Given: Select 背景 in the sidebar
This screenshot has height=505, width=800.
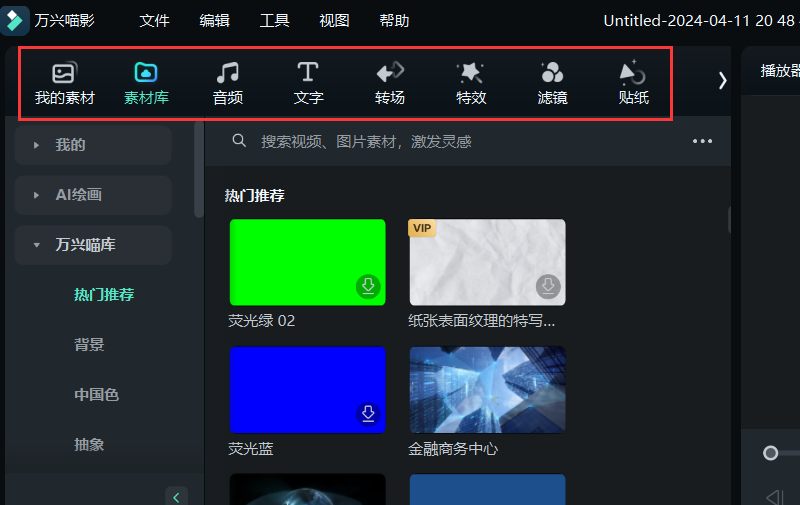Looking at the screenshot, I should [89, 344].
